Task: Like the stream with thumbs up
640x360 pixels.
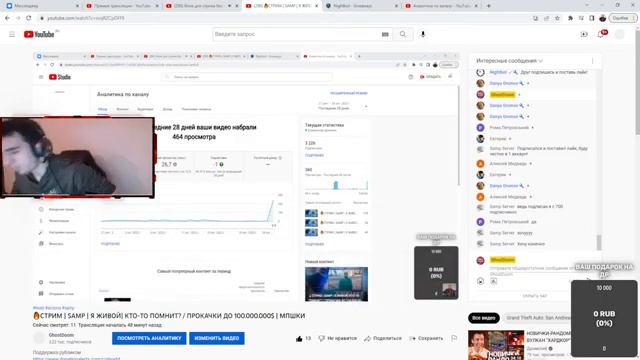Action: 303,338
